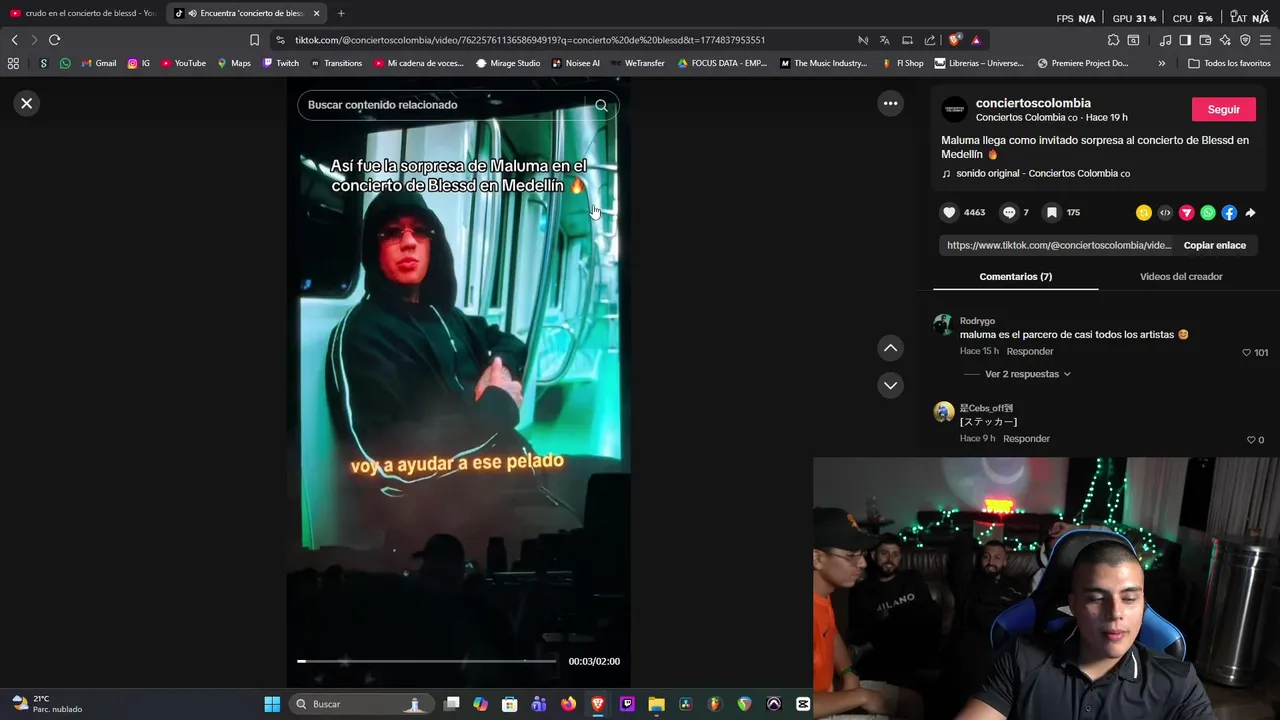The width and height of the screenshot is (1280, 720).
Task: Follow conciertoscolombia with Seguir button
Action: 1224,109
